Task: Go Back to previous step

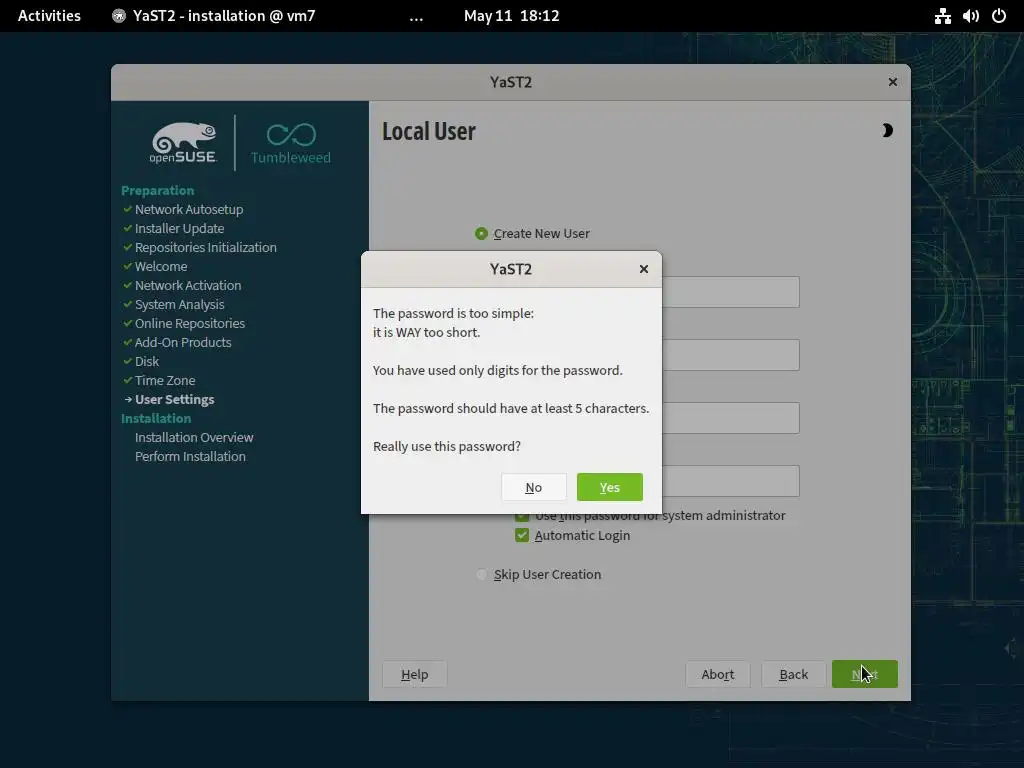Action: [793, 675]
